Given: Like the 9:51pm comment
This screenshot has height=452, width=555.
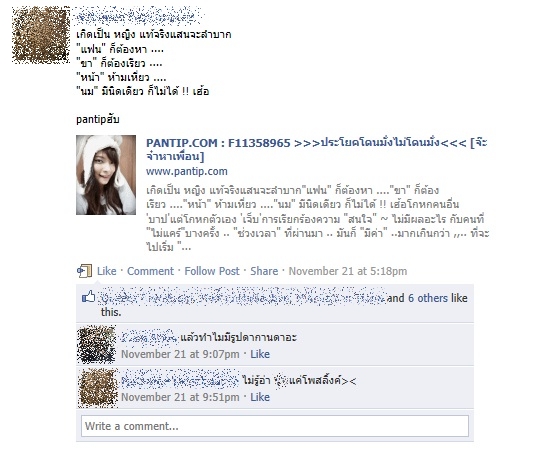Looking at the screenshot, I should click(x=260, y=397).
